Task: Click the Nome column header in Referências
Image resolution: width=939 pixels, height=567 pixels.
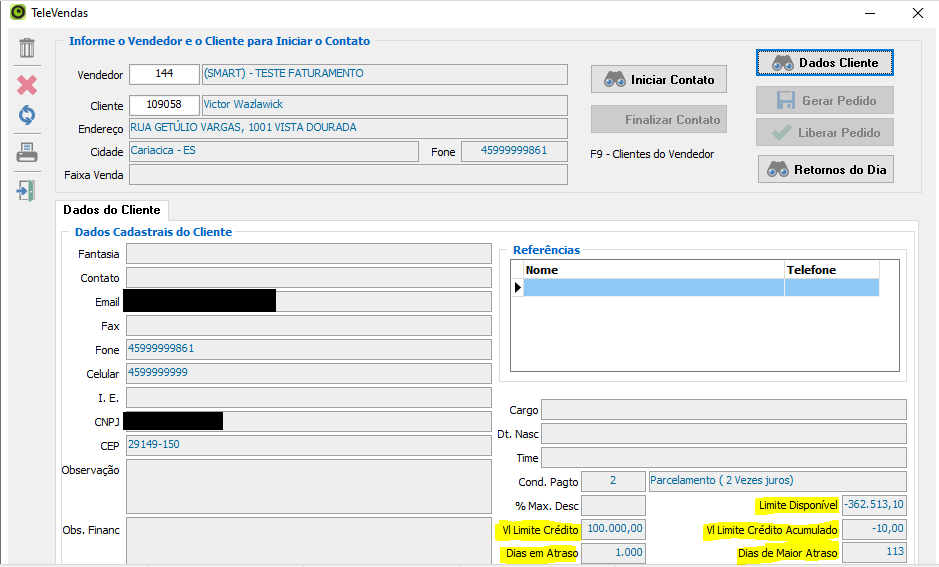Action: click(x=653, y=270)
